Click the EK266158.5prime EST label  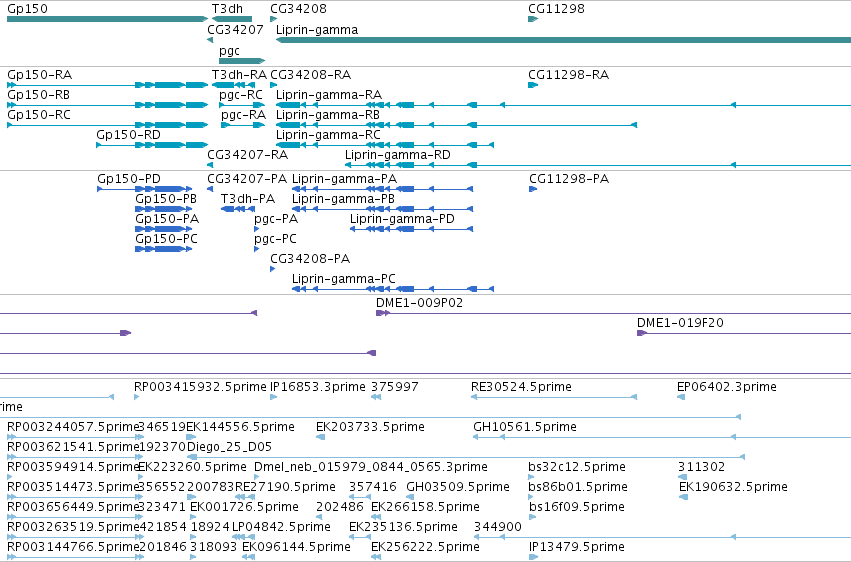coord(426,507)
